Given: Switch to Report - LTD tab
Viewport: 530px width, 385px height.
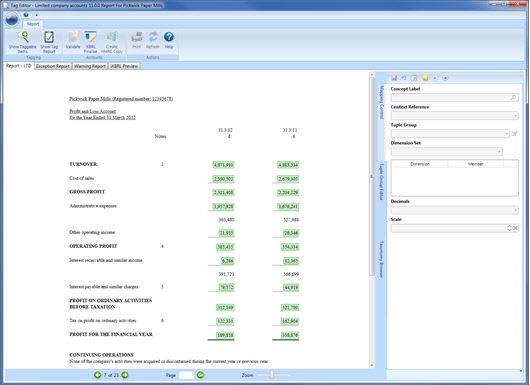Looking at the screenshot, I should click(x=19, y=66).
